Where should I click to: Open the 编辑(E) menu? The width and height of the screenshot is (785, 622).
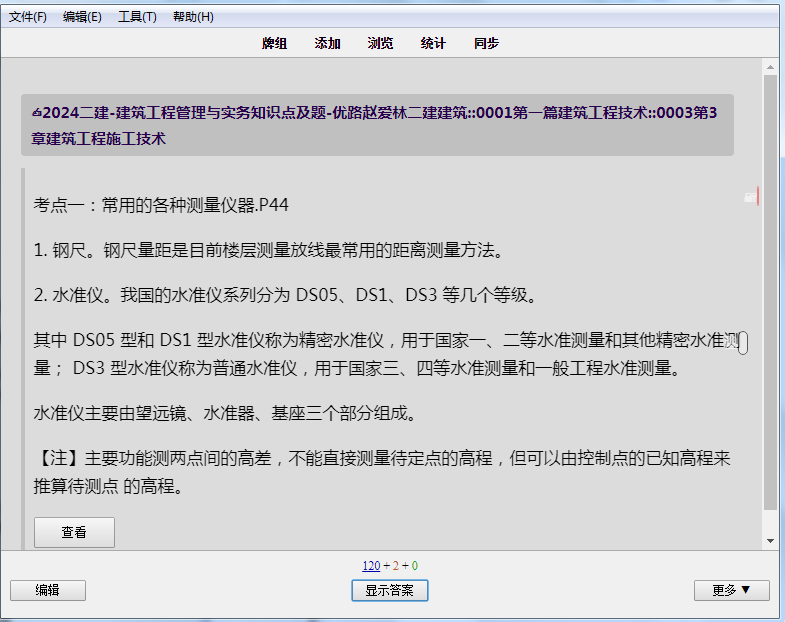pyautogui.click(x=82, y=17)
